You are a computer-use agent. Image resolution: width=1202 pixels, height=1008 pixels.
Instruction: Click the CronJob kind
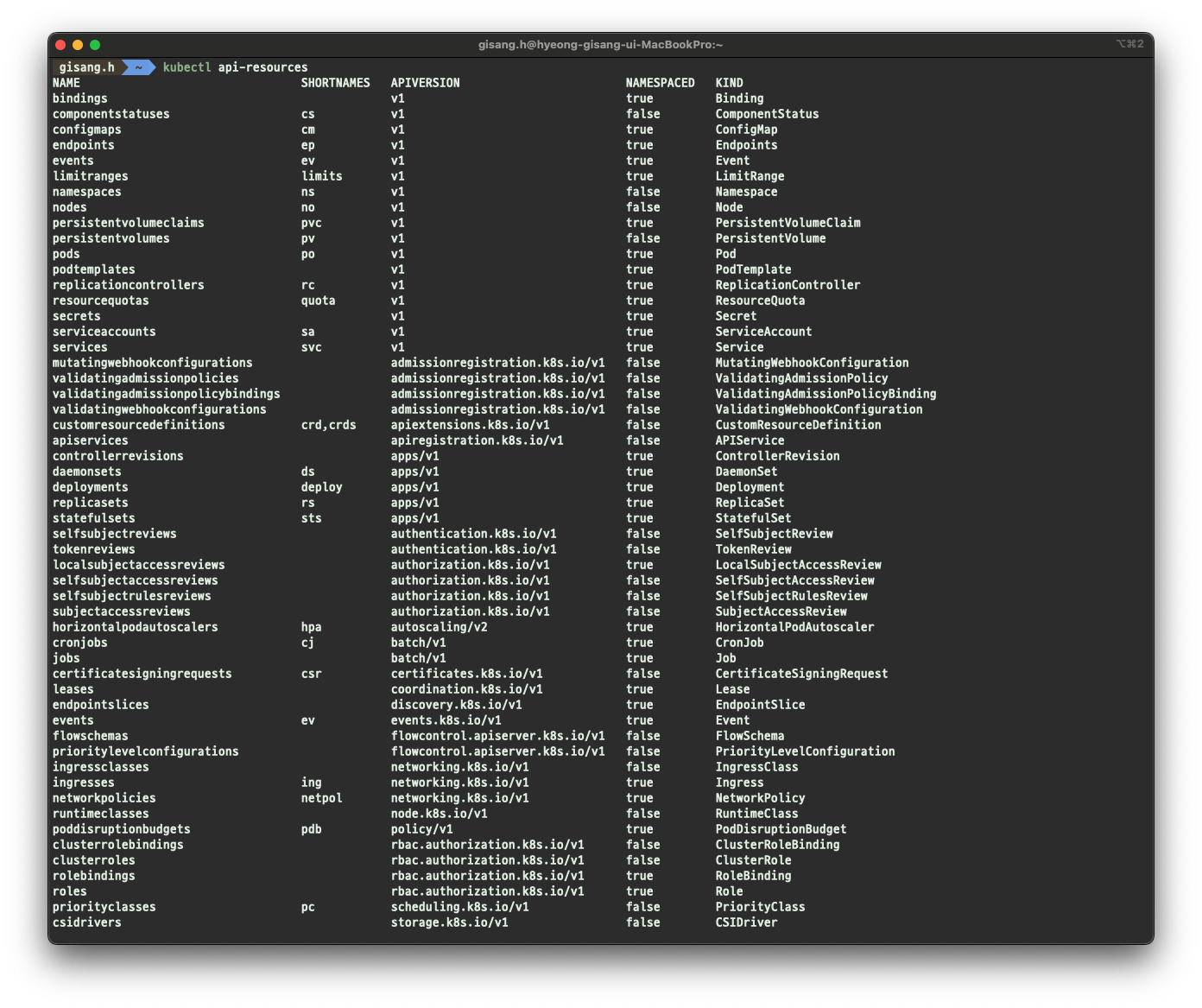pyautogui.click(x=740, y=643)
